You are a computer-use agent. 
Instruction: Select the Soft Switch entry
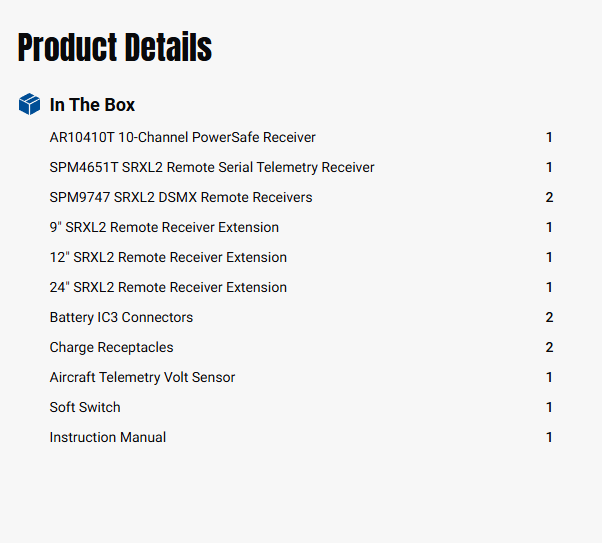[x=85, y=407]
